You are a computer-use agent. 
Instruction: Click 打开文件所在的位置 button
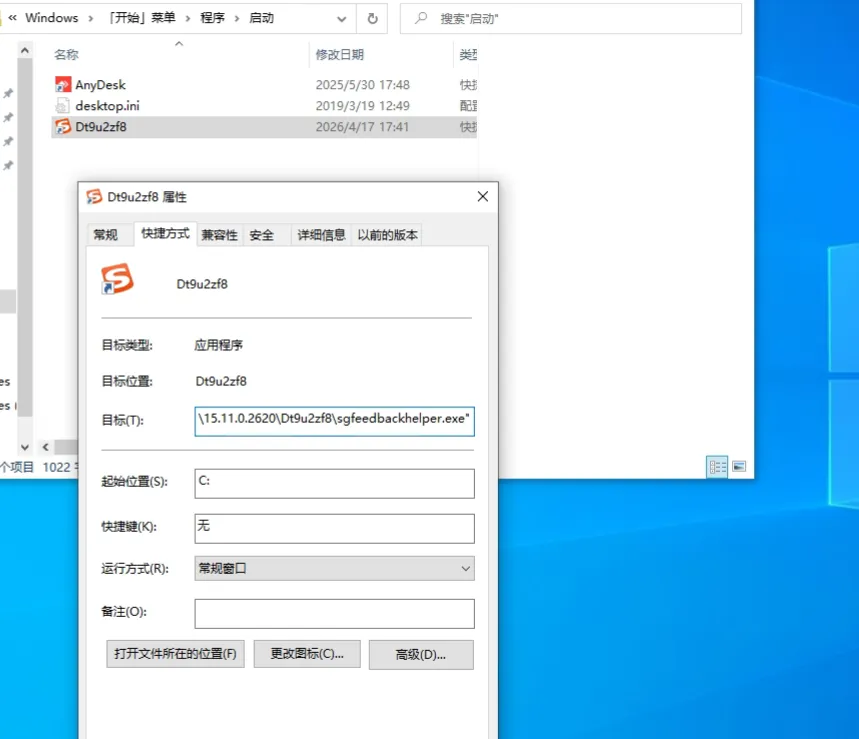pyautogui.click(x=175, y=654)
